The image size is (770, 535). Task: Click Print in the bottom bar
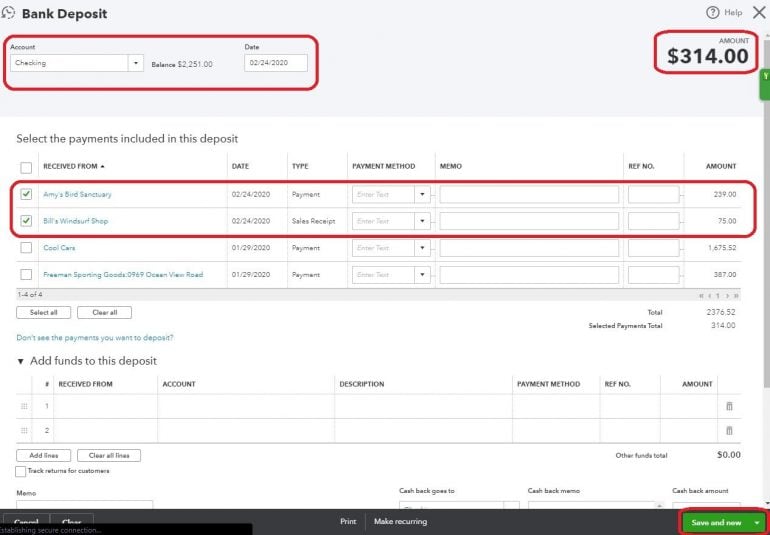[348, 522]
